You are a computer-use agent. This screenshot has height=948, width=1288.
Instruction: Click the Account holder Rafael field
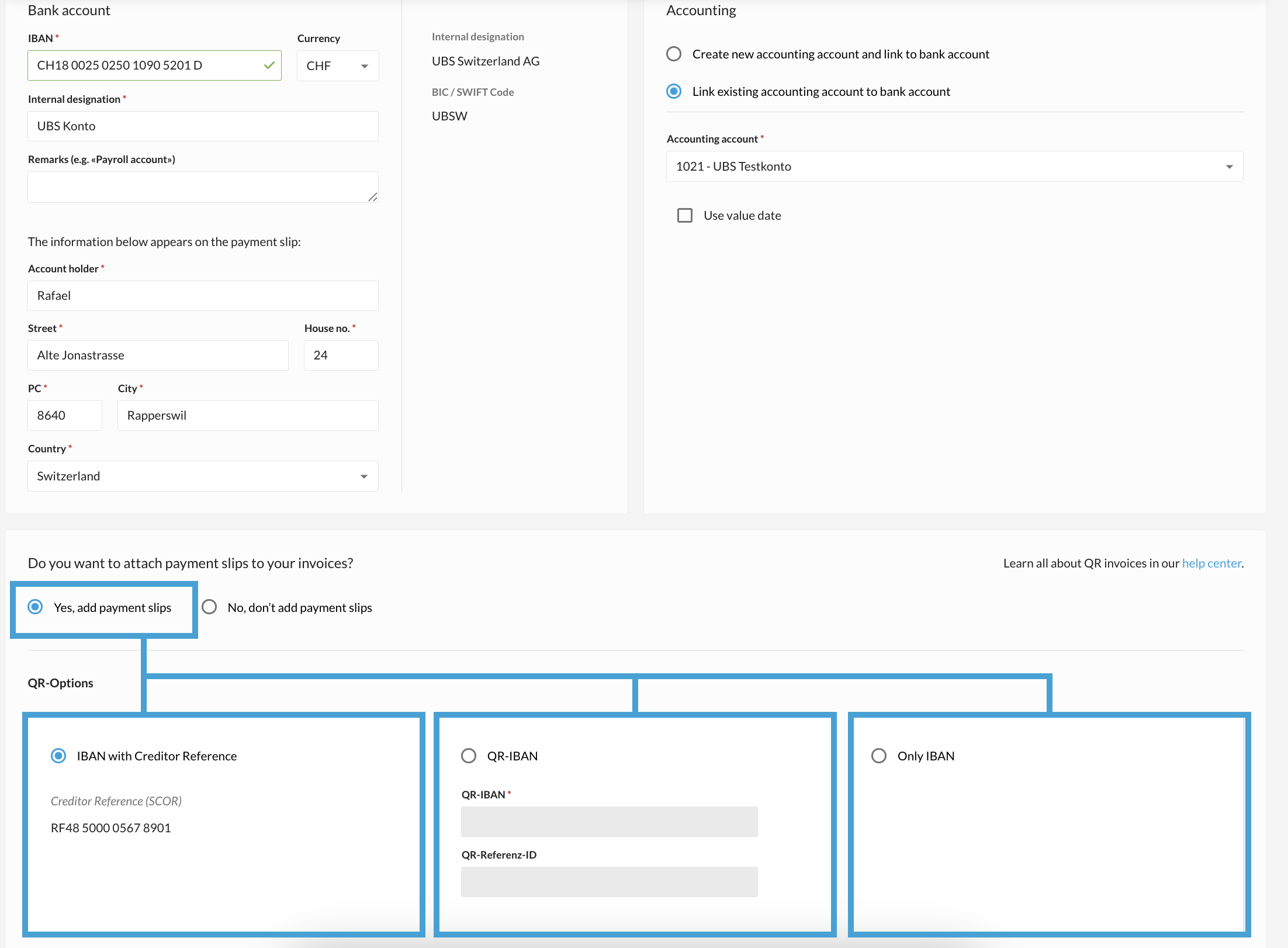202,296
